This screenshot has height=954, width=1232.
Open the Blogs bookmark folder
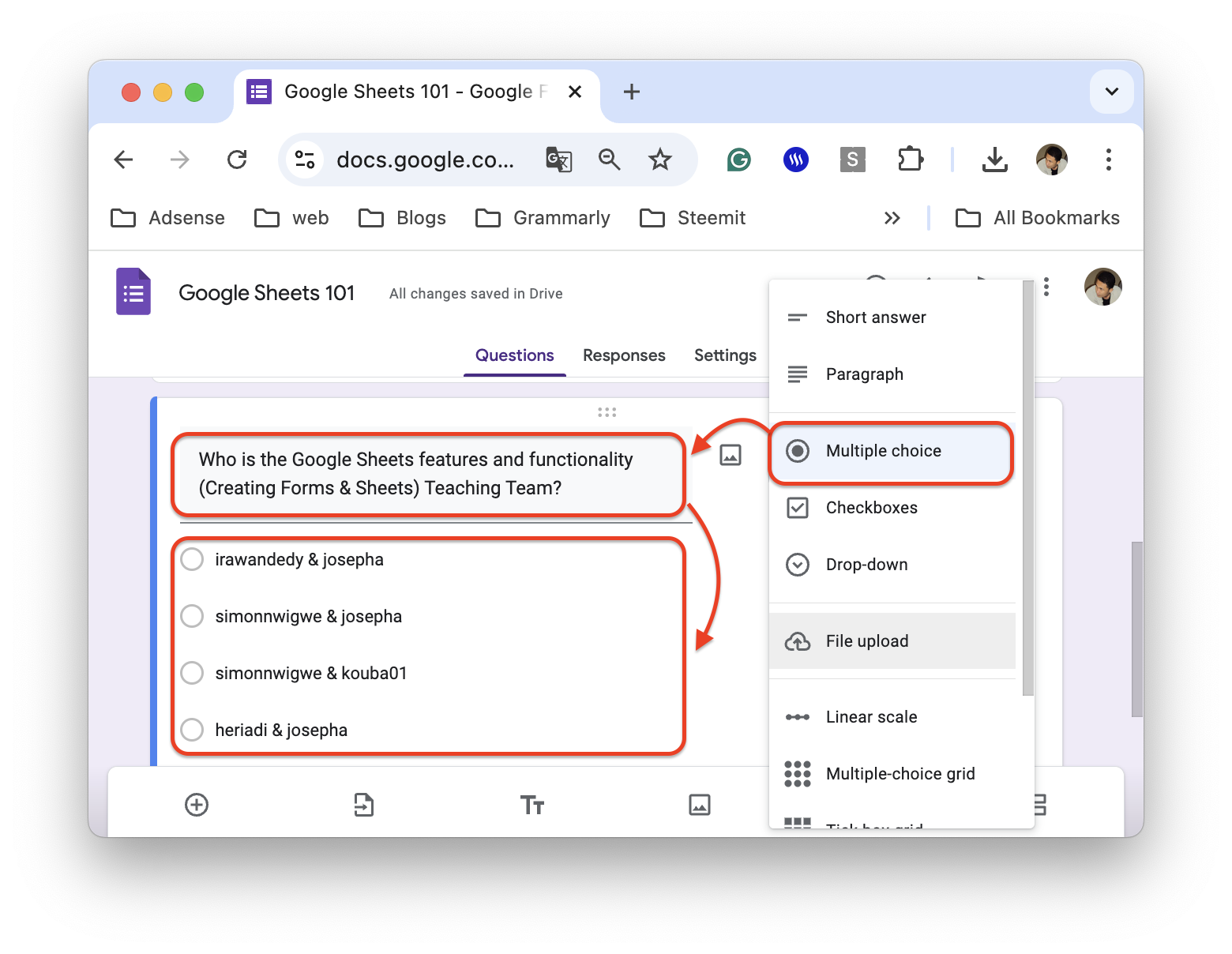tap(403, 218)
